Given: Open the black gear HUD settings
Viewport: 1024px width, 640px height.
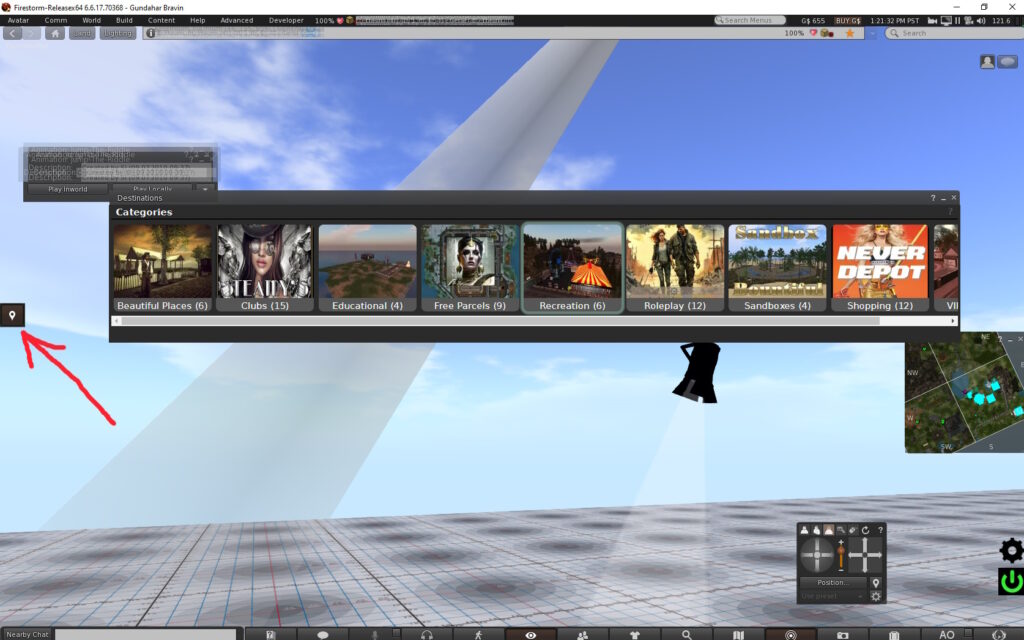Looking at the screenshot, I should 1011,550.
